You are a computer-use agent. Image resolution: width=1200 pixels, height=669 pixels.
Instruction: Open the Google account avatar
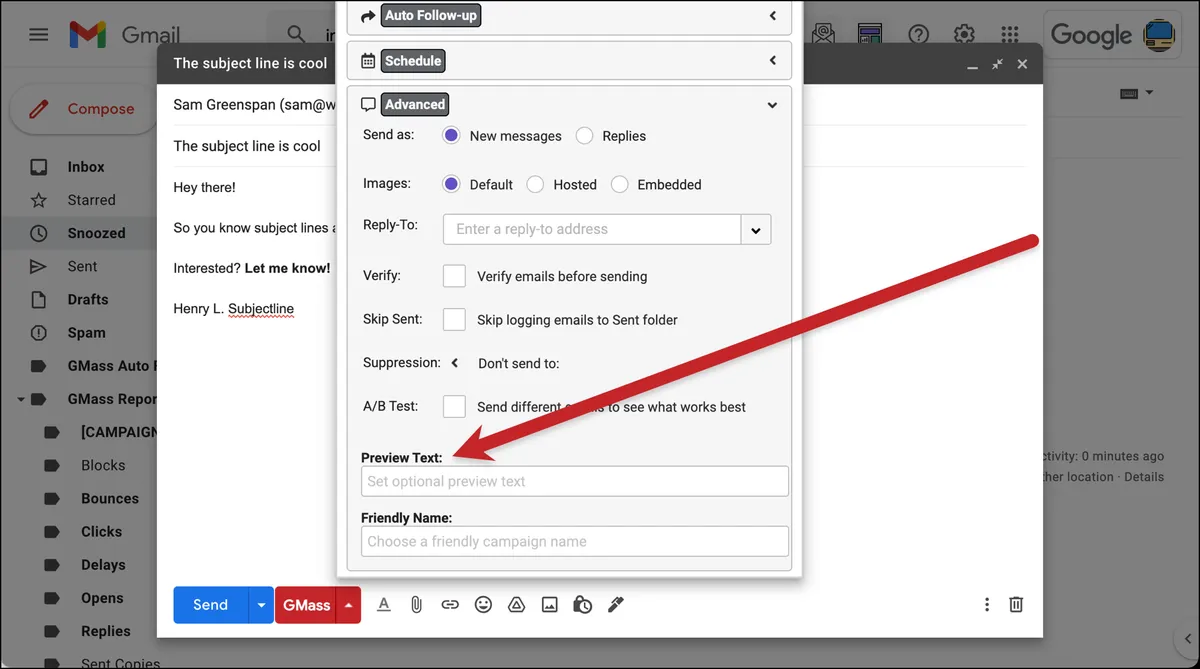pos(1160,34)
